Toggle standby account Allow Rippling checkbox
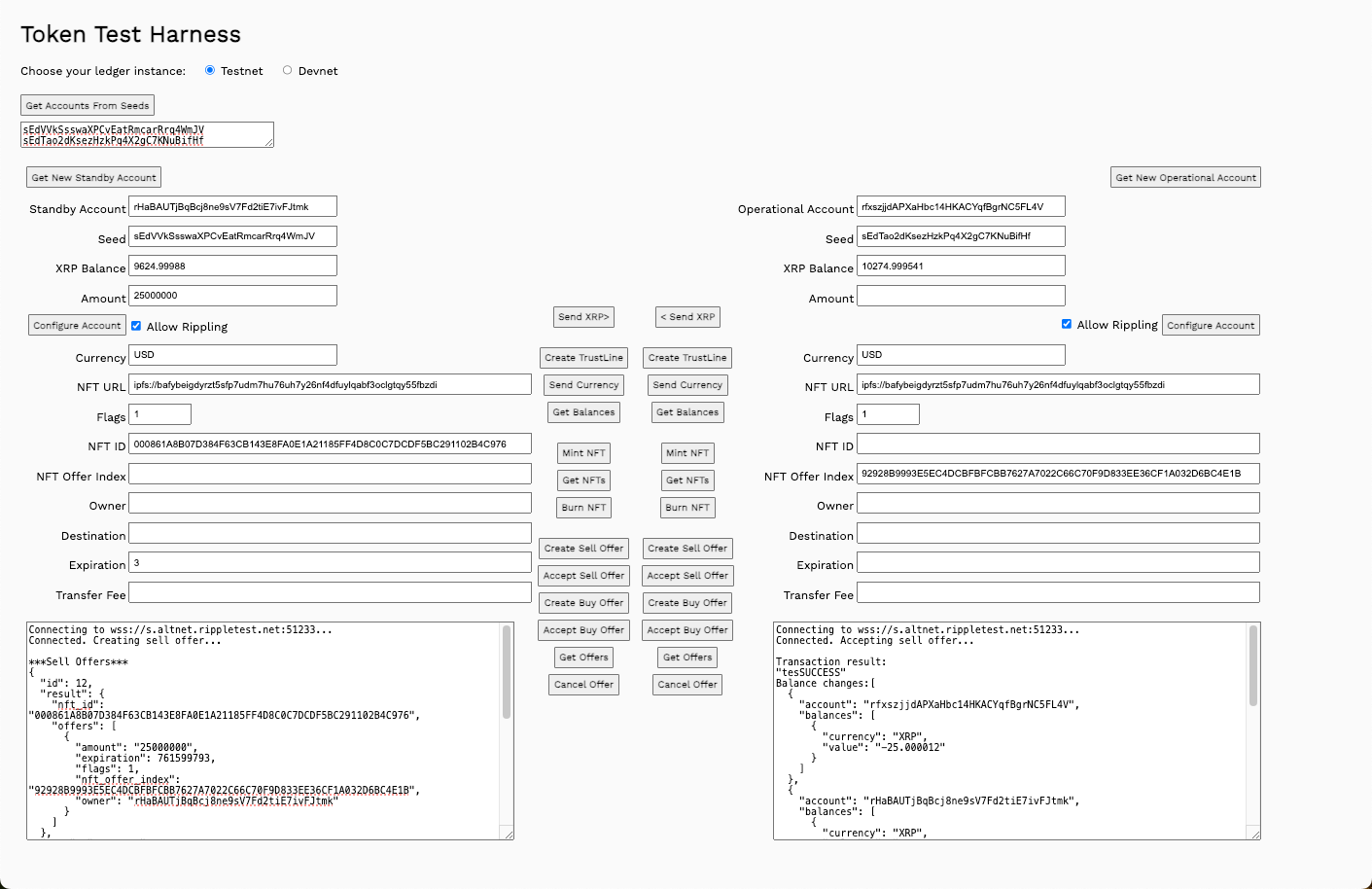1372x889 pixels. point(136,326)
